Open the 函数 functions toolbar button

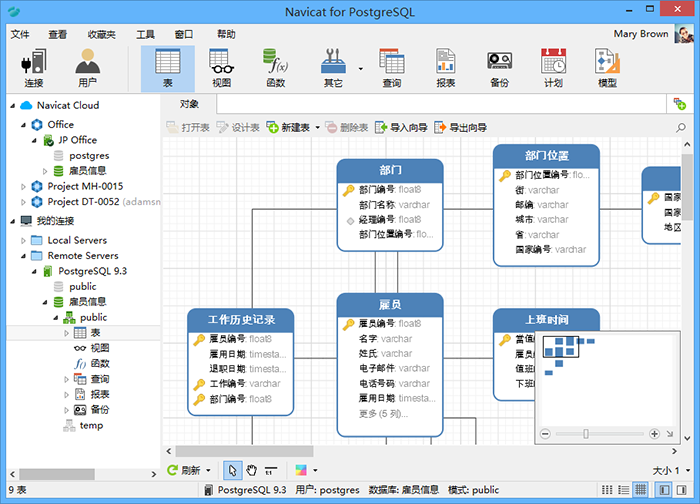pos(275,68)
